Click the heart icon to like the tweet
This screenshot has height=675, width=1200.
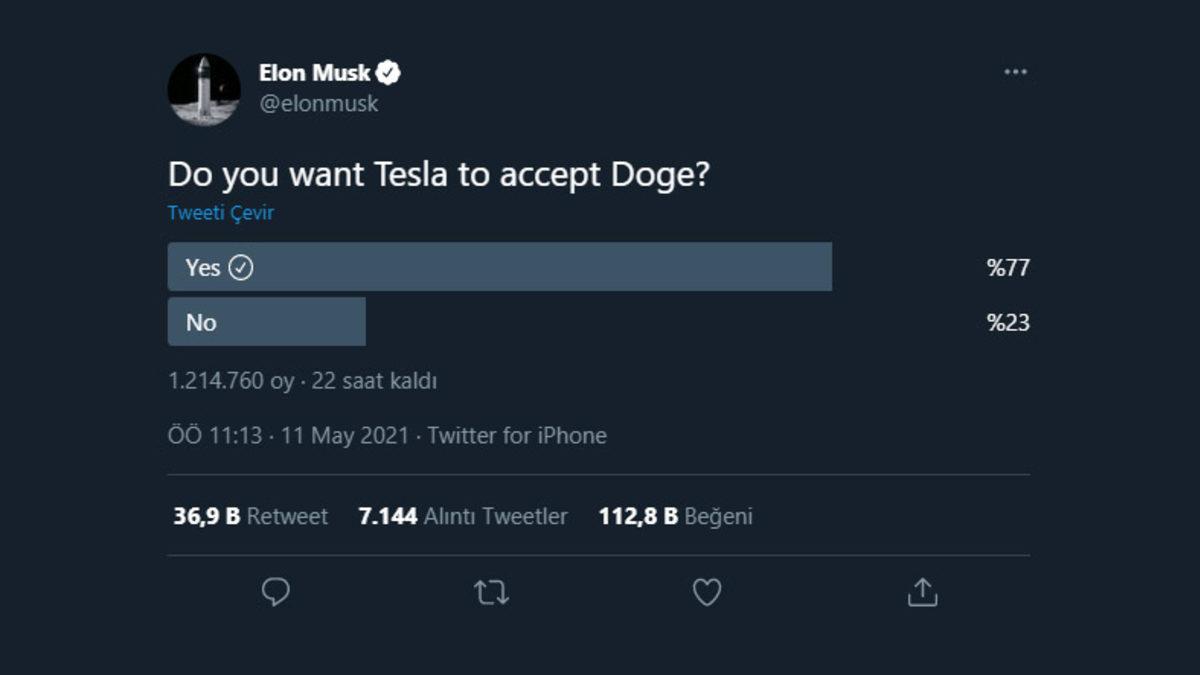click(x=706, y=593)
